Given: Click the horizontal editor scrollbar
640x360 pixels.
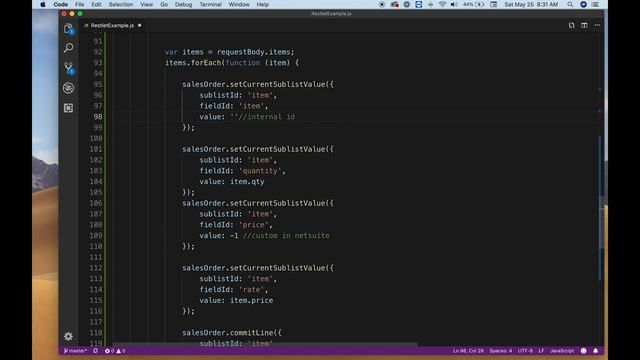Looking at the screenshot, I should point(265,344).
